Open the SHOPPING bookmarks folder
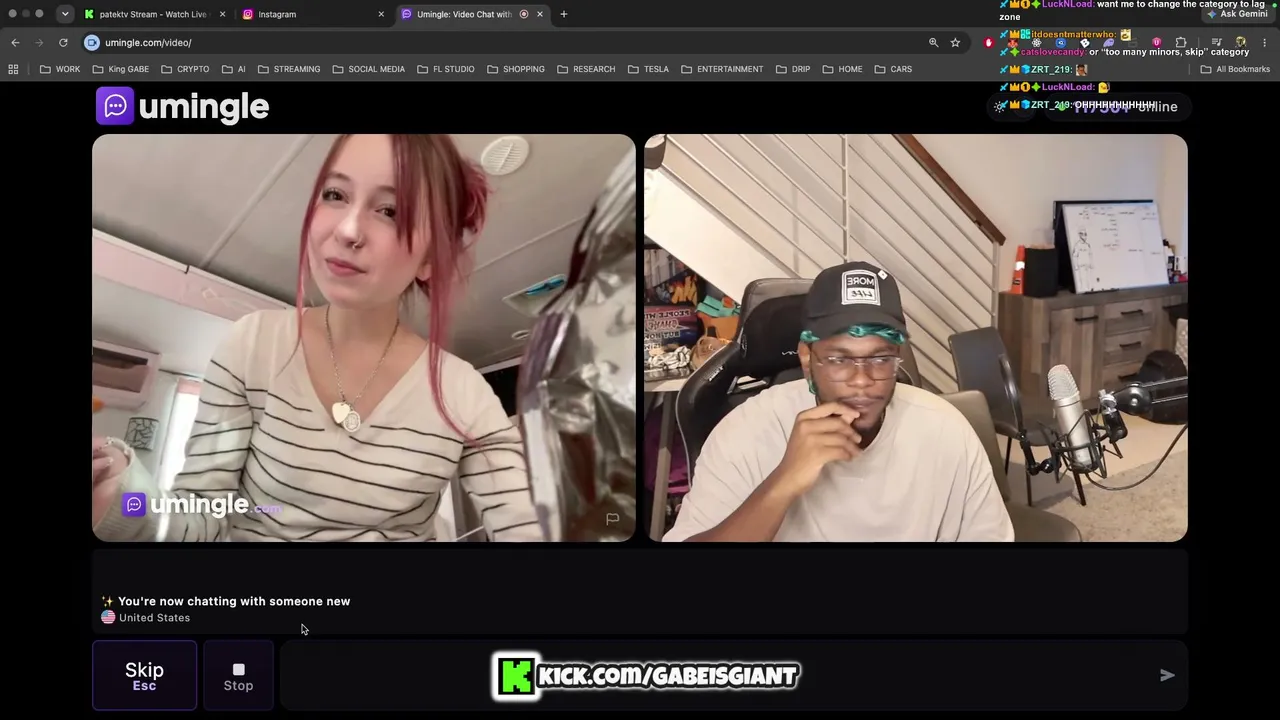The width and height of the screenshot is (1280, 720). 515,69
